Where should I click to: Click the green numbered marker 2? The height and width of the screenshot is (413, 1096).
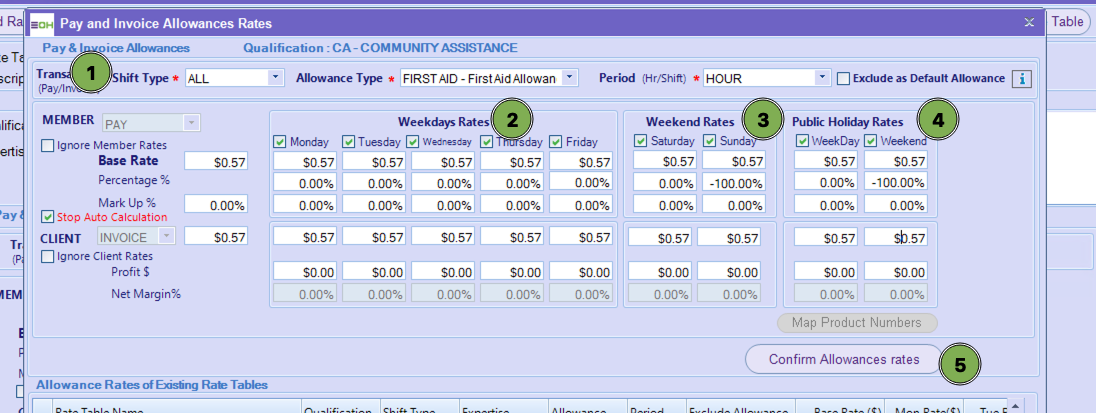click(512, 121)
